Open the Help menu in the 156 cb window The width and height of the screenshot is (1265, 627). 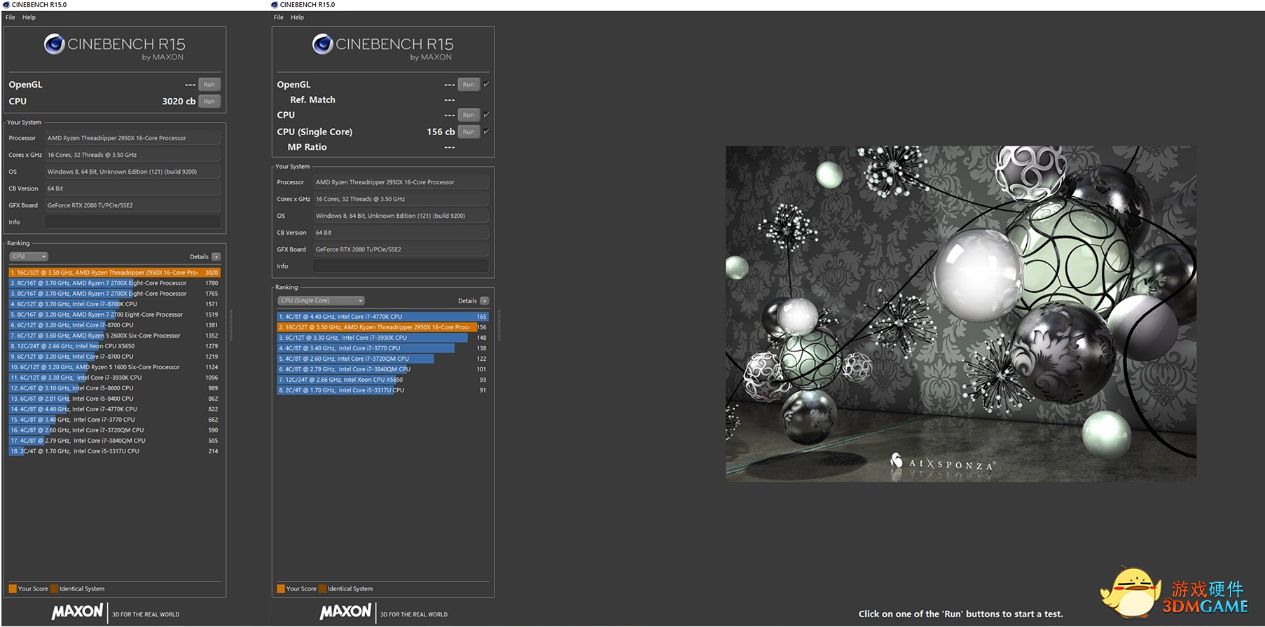(297, 17)
